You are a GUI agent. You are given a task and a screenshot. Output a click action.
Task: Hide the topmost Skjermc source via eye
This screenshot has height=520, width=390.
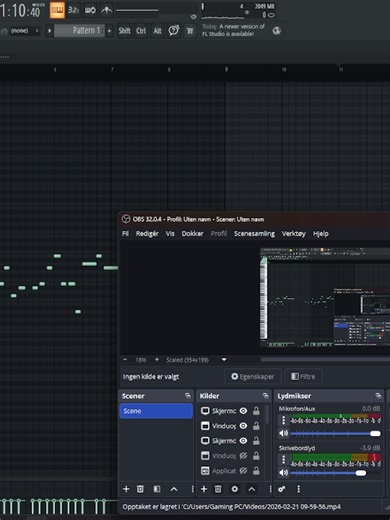click(243, 411)
